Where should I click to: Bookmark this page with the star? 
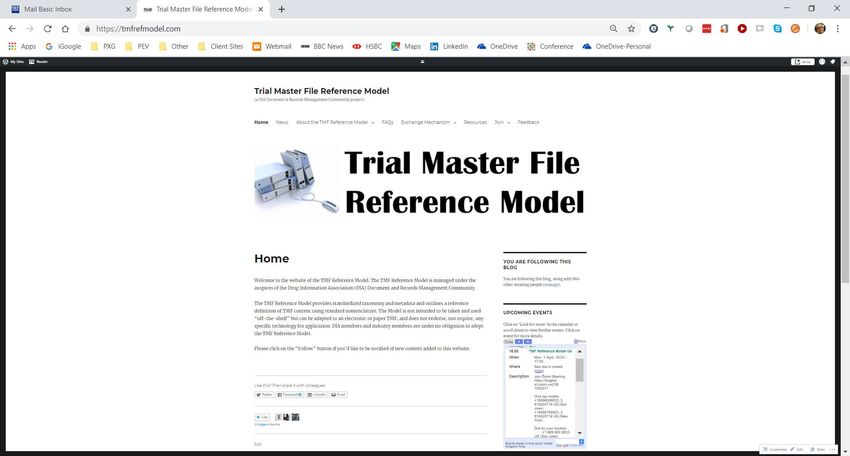coord(631,29)
